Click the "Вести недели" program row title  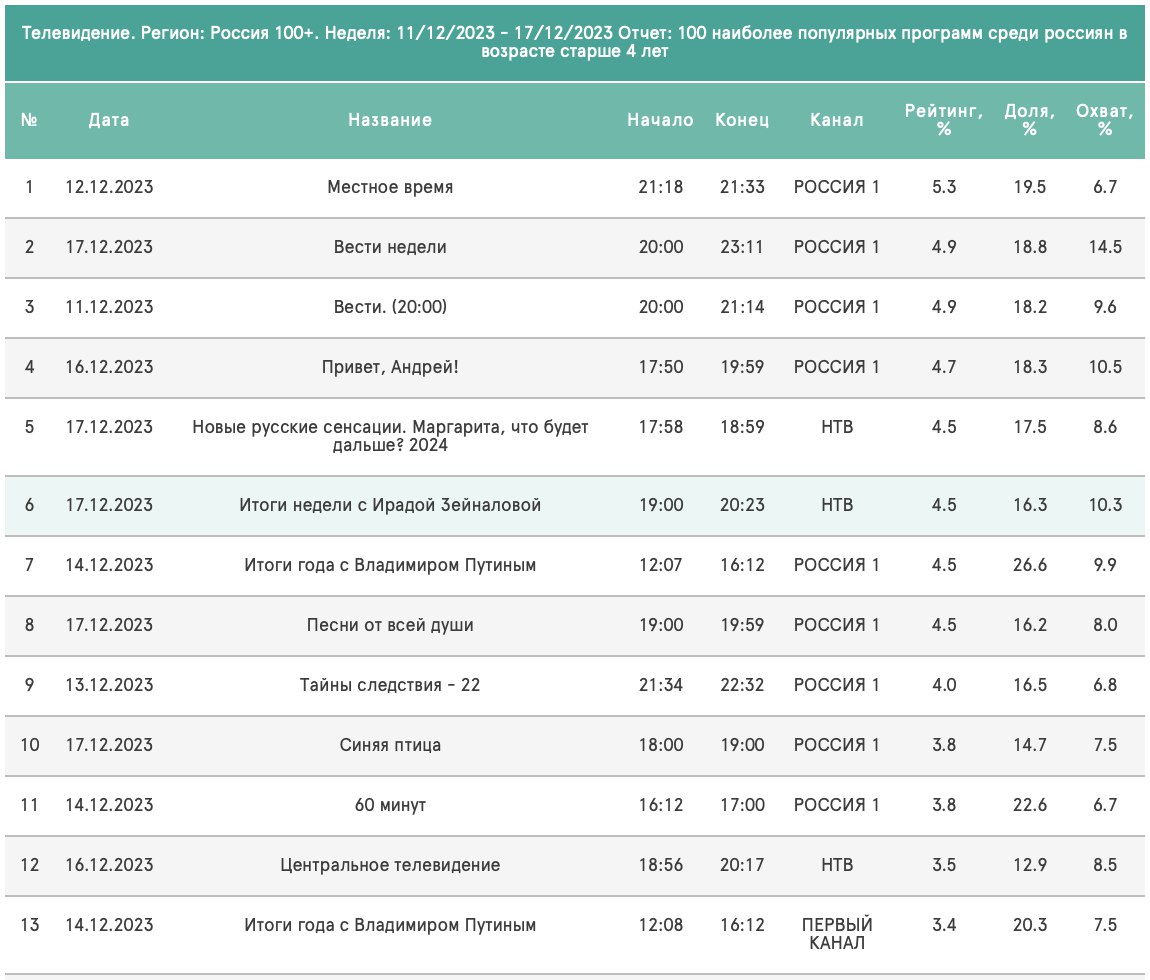[x=390, y=247]
